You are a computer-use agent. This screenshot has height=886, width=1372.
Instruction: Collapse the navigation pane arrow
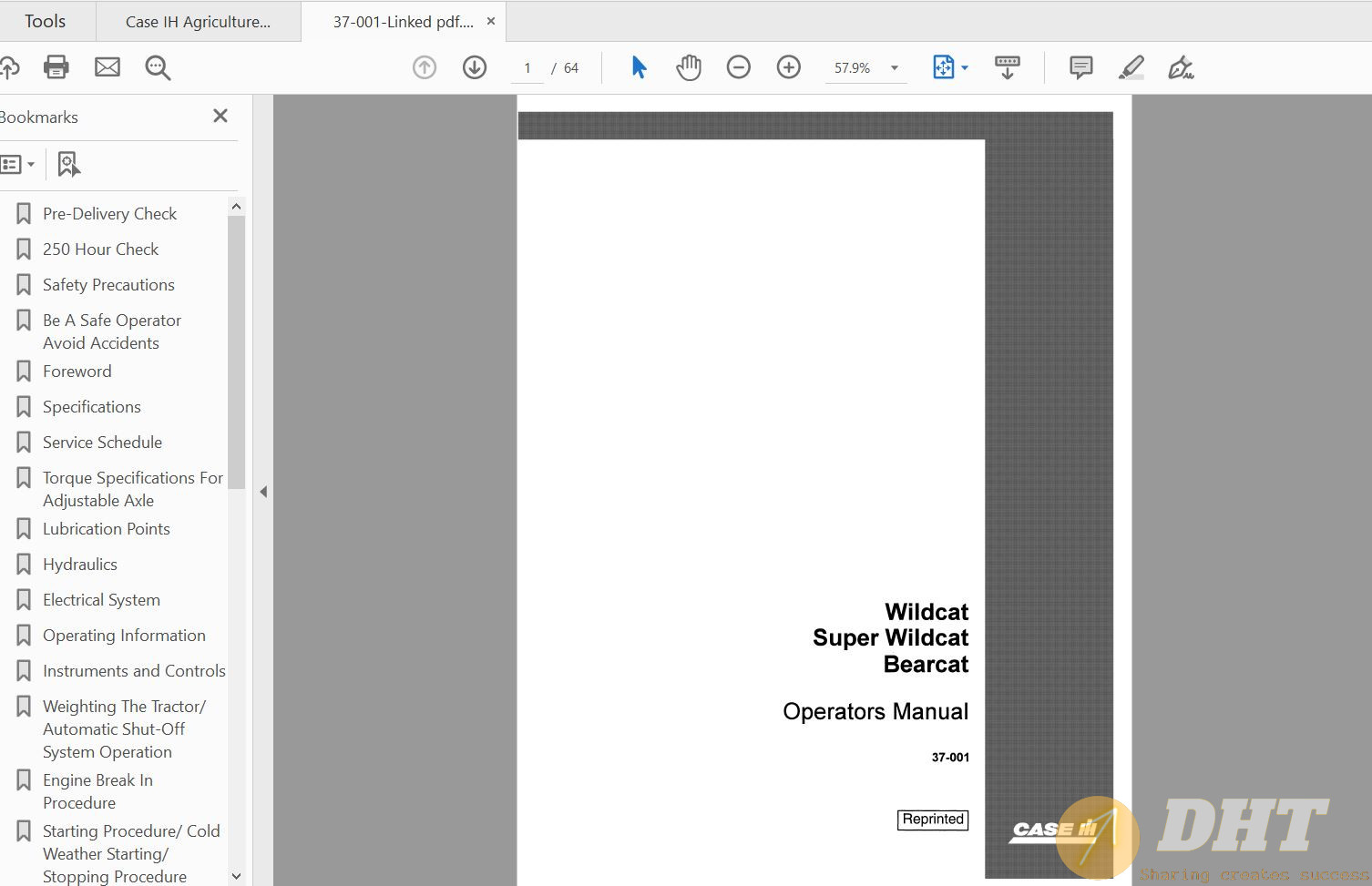263,492
